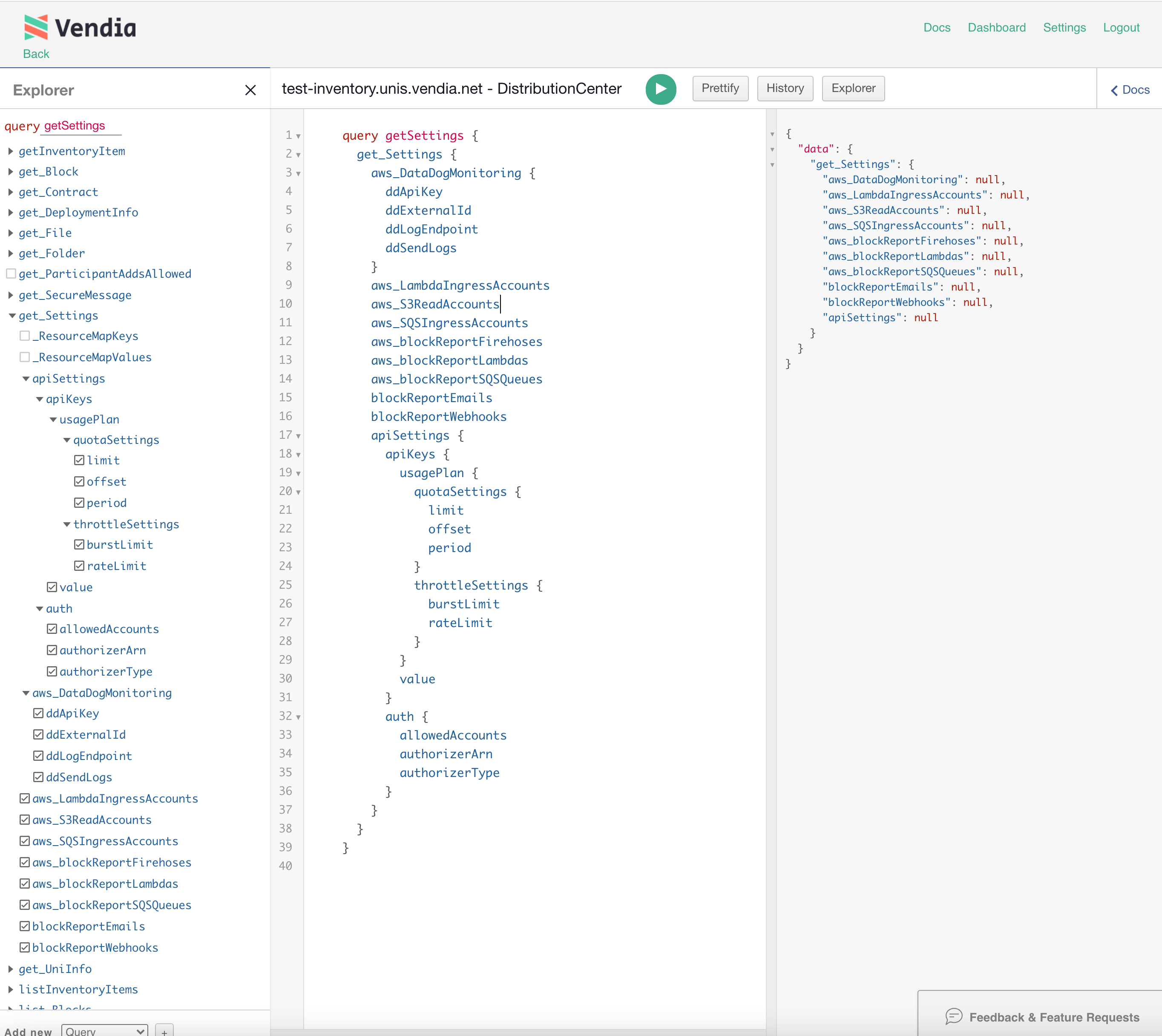
Task: Expand the listInventoryItems node
Action: coord(11,989)
